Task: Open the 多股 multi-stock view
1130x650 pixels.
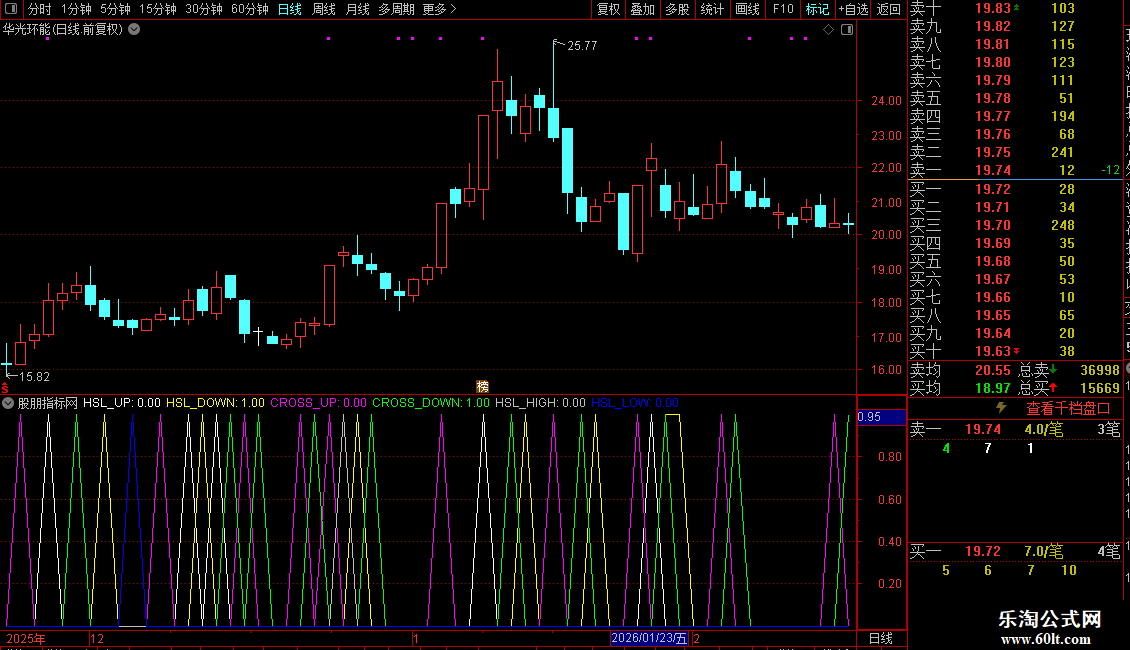Action: tap(677, 9)
